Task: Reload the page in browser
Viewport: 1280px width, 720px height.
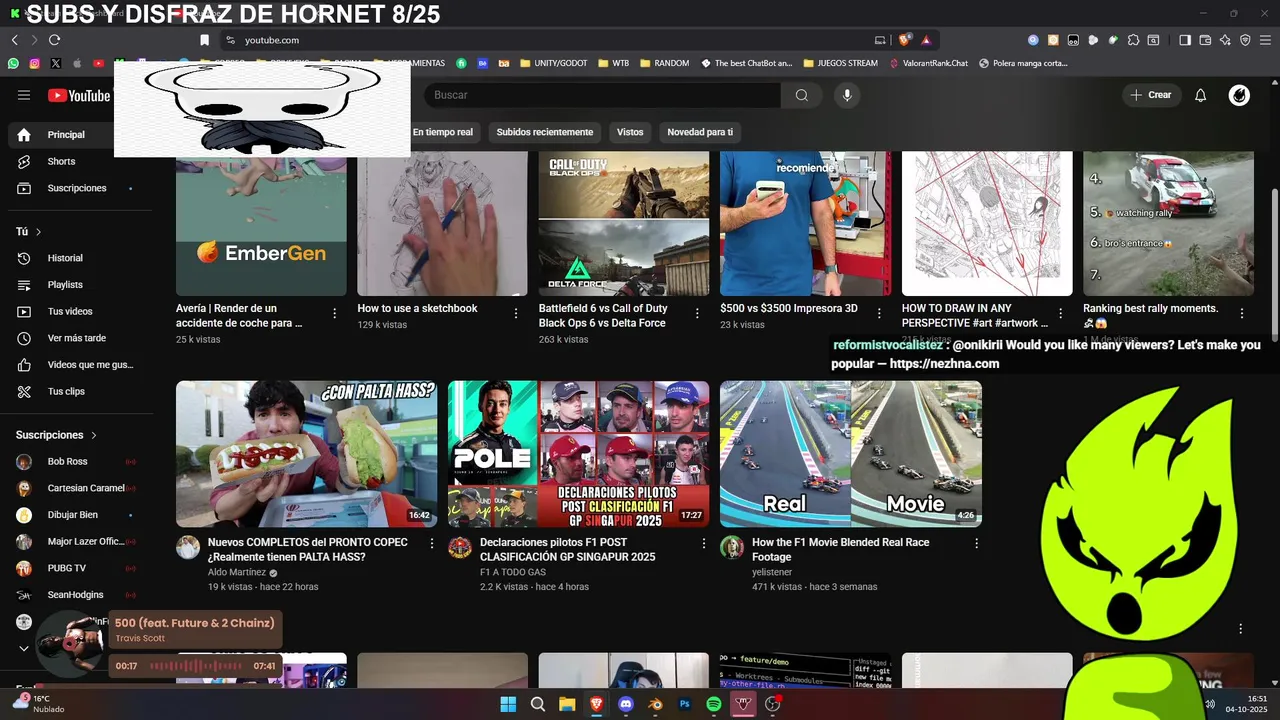Action: 54,40
